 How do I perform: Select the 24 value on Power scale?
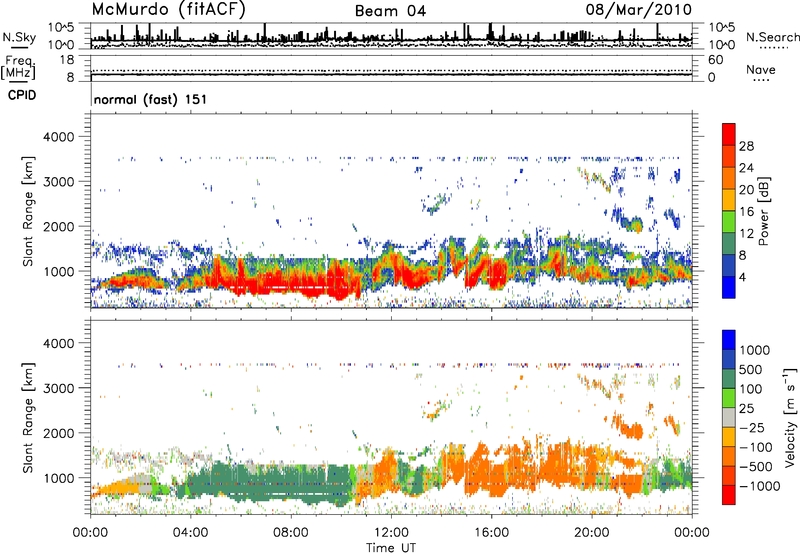coord(746,168)
